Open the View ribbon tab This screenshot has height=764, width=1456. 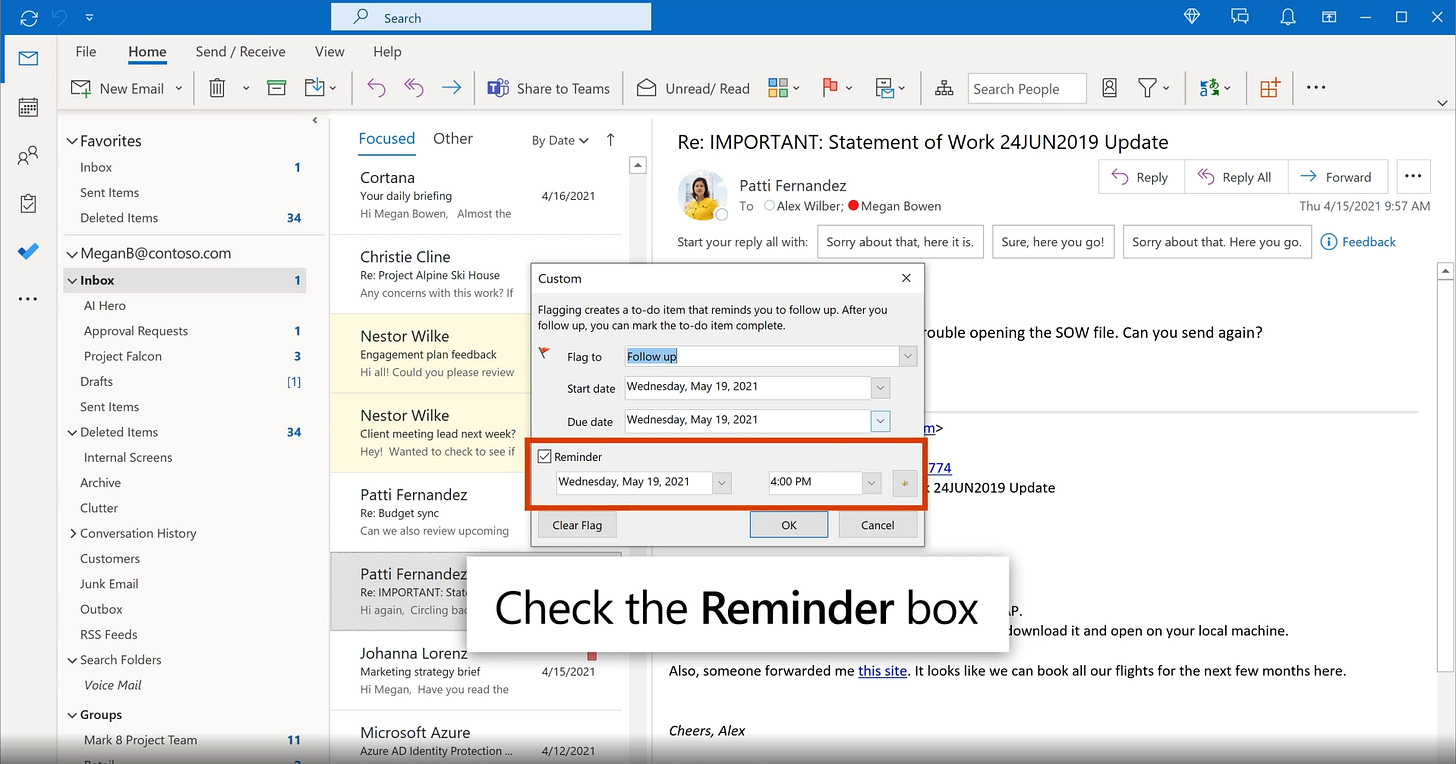click(x=330, y=52)
